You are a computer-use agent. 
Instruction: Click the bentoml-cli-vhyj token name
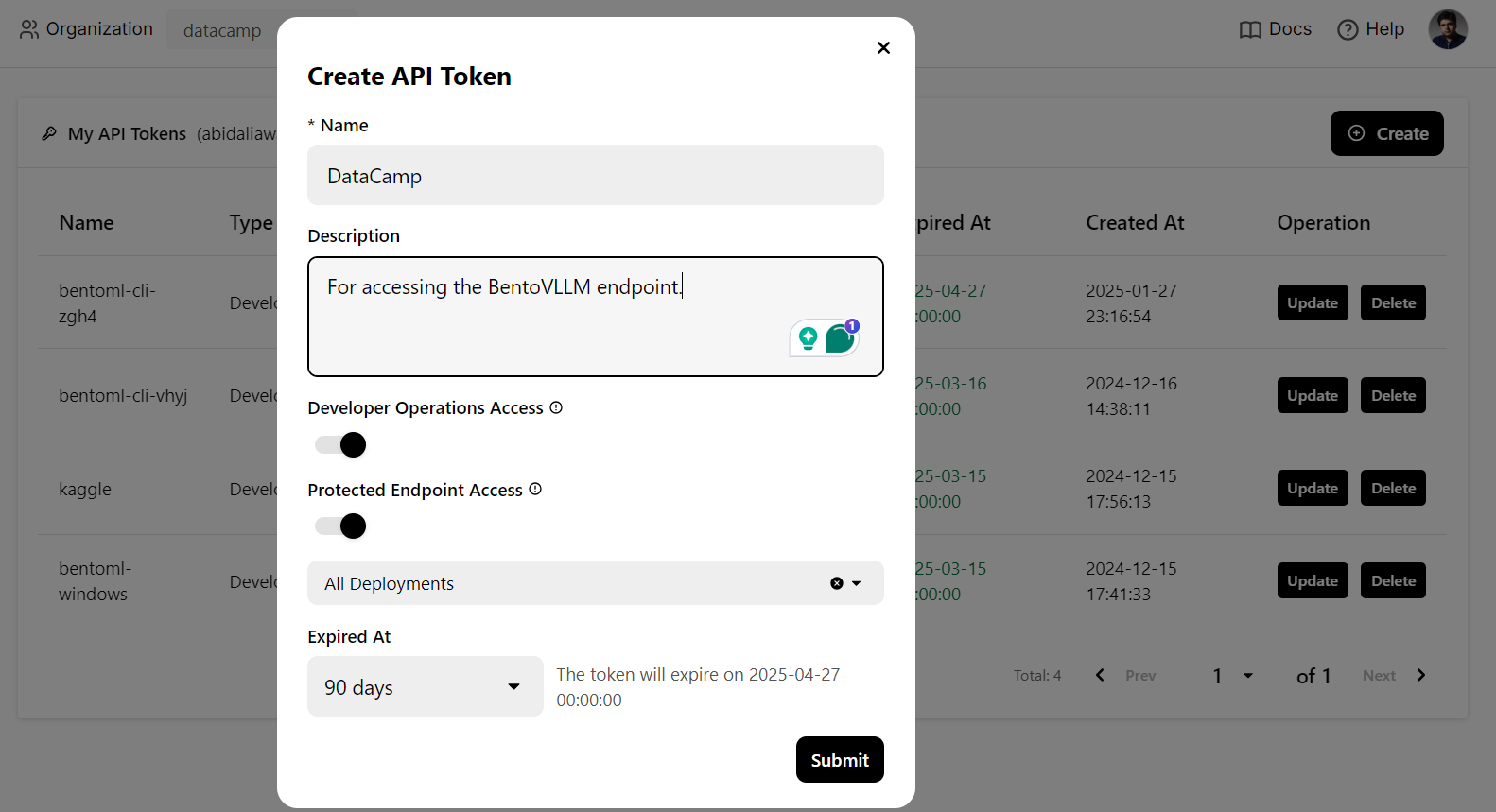123,395
